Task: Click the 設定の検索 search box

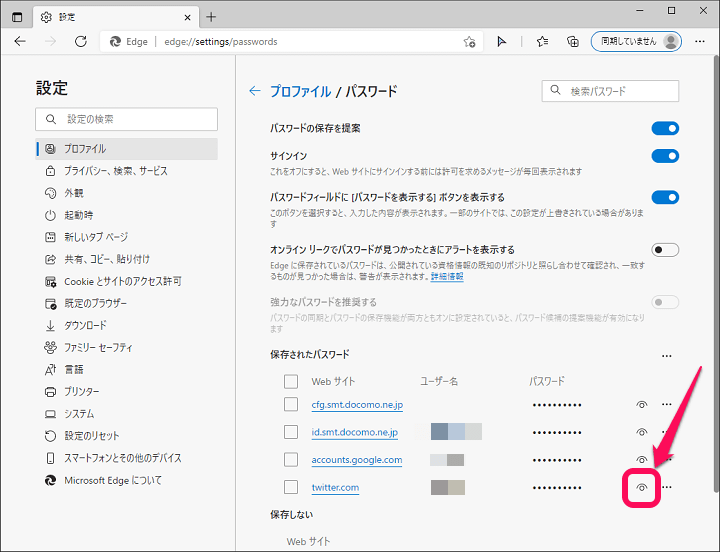Action: coord(126,119)
